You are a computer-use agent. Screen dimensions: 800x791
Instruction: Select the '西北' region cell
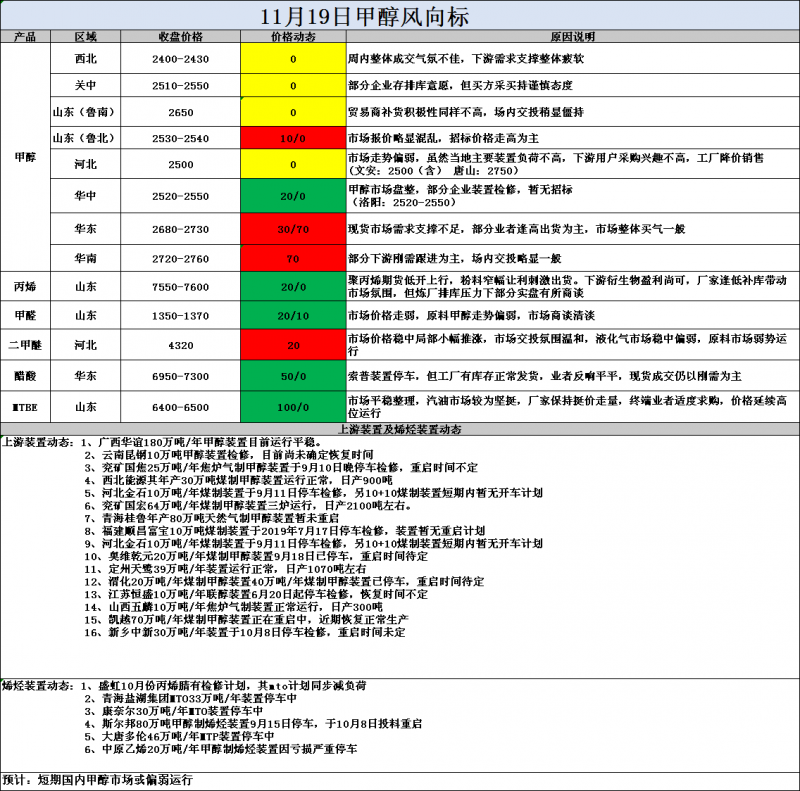tap(86, 59)
